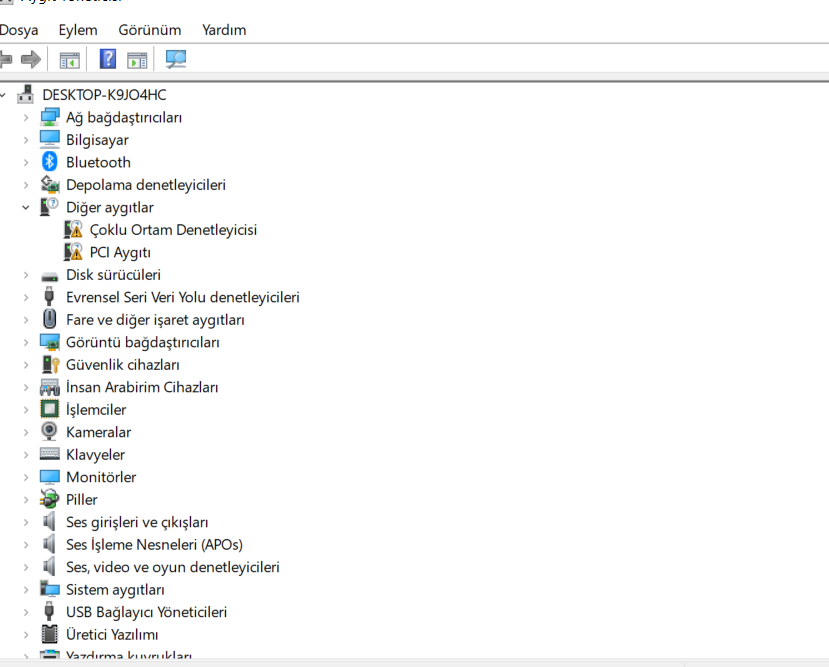Click display adapter icon next to Görüntü bağdaştırıcıları
Image resolution: width=829 pixels, height=667 pixels.
click(x=50, y=342)
